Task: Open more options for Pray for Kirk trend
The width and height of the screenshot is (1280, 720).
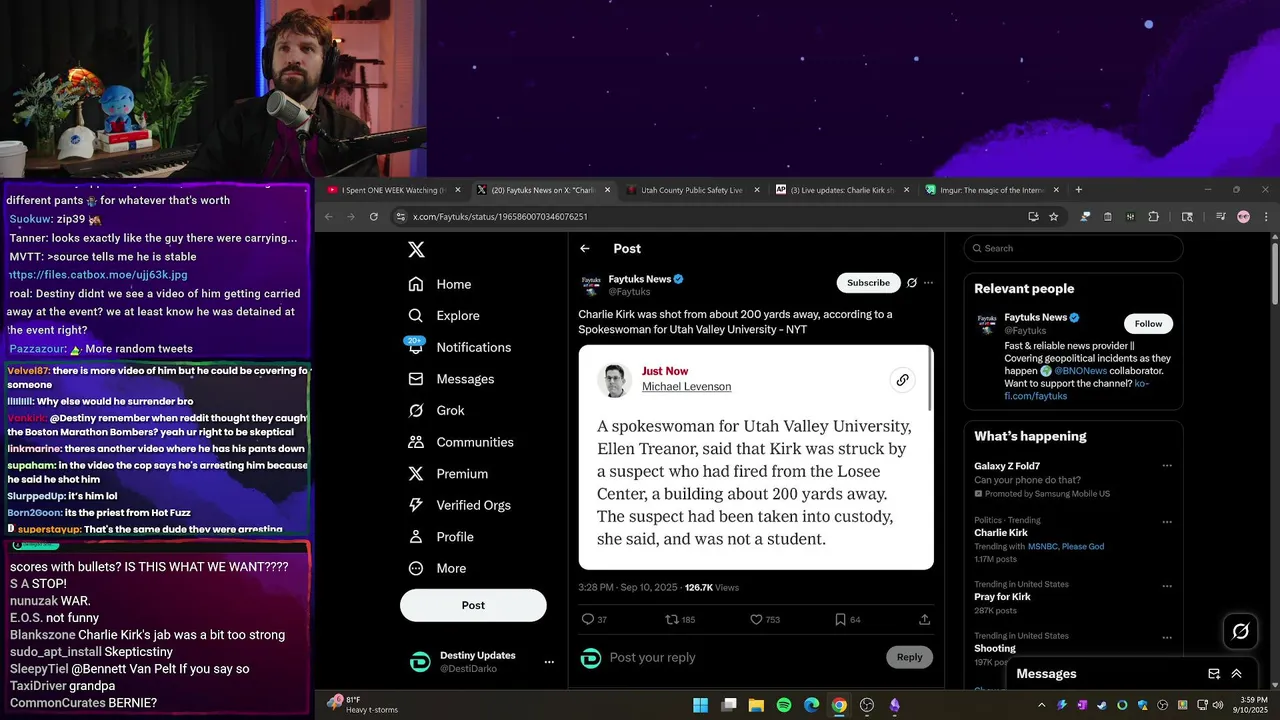Action: [1167, 585]
